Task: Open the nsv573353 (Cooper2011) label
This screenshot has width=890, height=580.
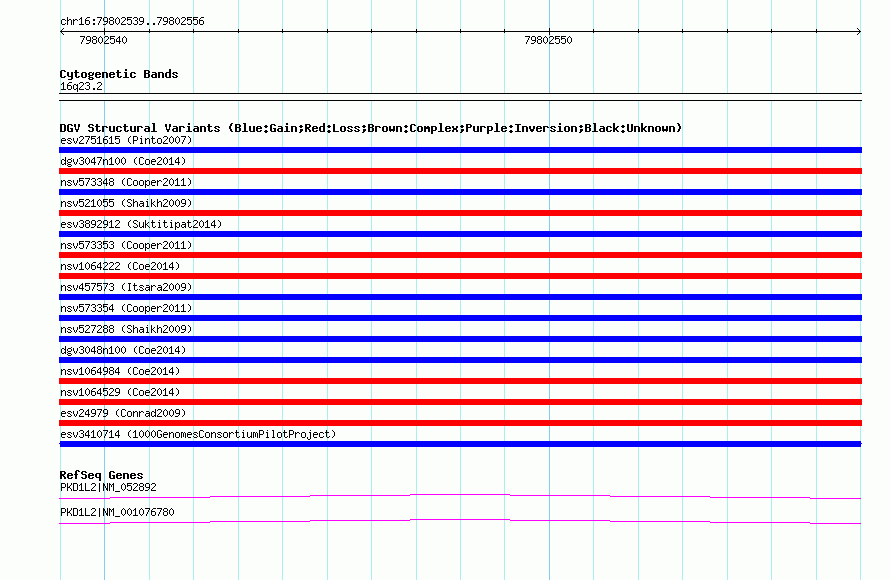Action: (x=126, y=245)
